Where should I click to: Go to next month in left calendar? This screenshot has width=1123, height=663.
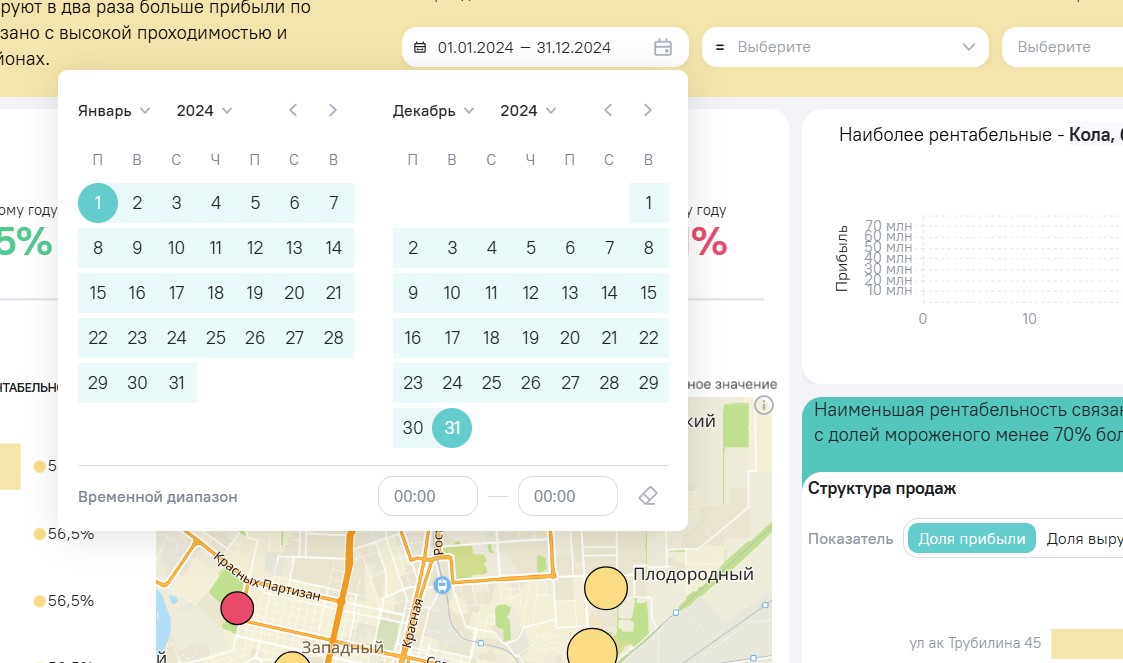pyautogui.click(x=333, y=110)
